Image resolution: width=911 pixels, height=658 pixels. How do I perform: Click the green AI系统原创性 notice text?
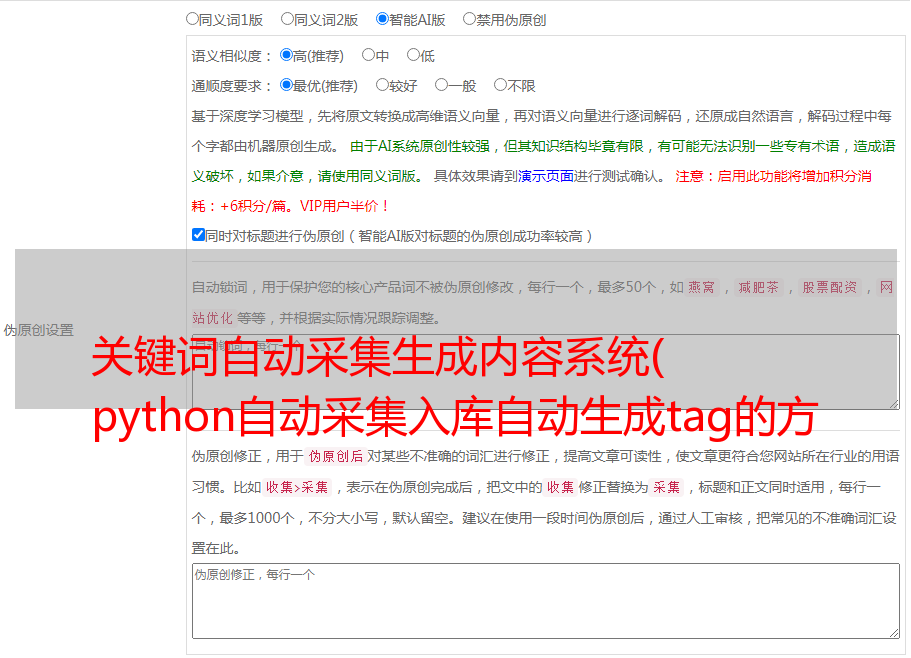pyautogui.click(x=544, y=161)
